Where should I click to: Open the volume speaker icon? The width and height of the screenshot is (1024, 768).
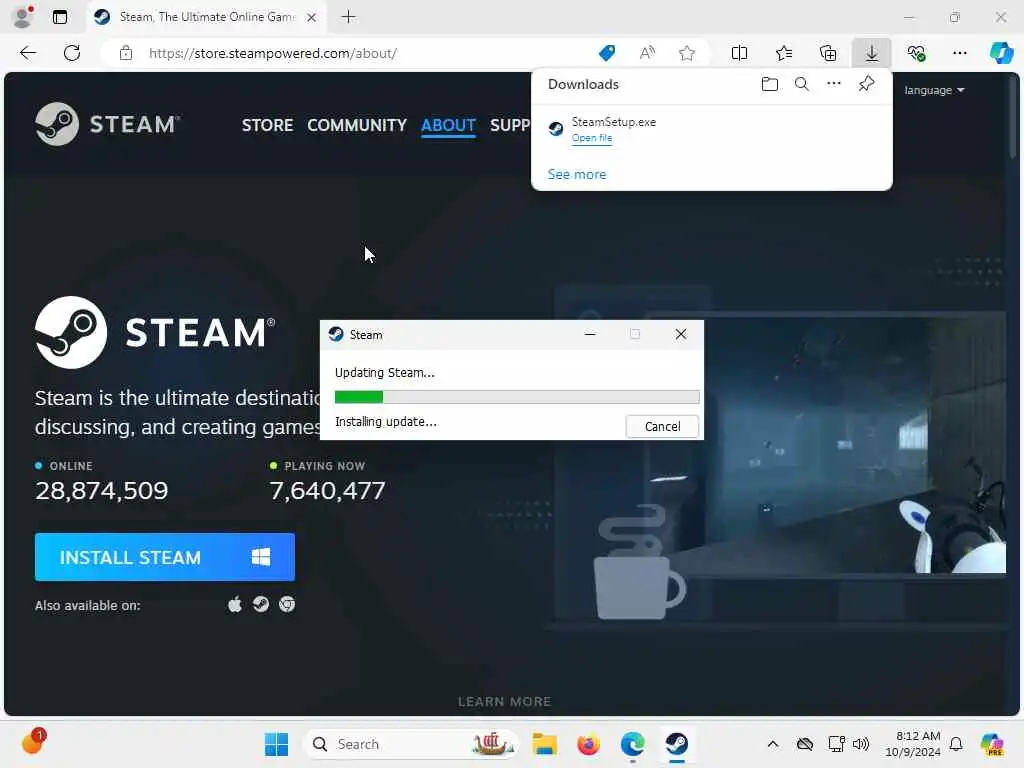861,744
